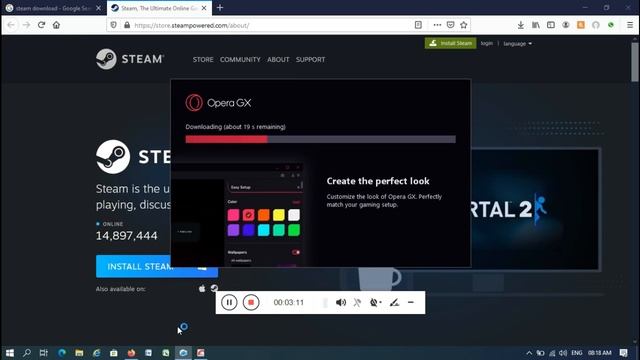Click the Steam logo in the header
Image resolution: width=640 pixels, height=360 pixels.
(x=130, y=59)
